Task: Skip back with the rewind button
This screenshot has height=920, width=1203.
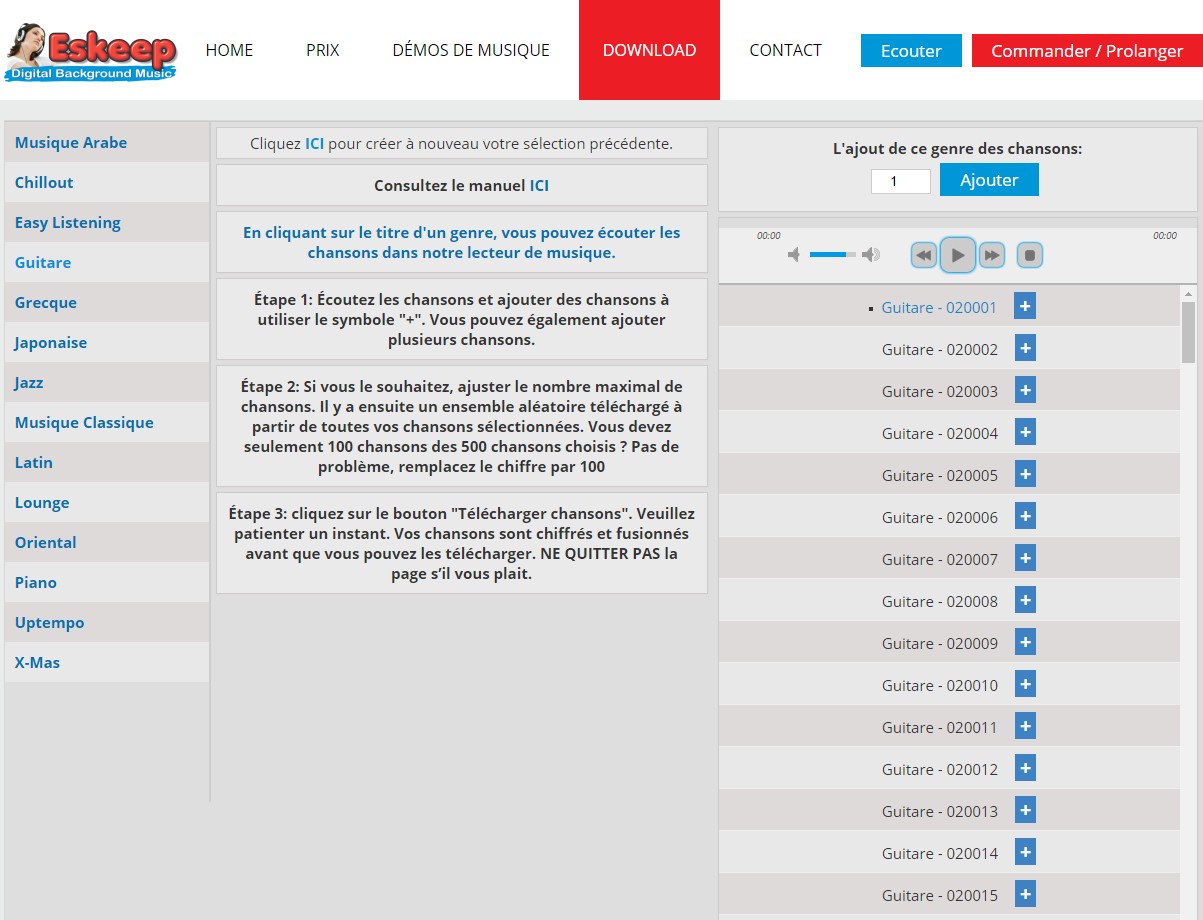Action: [x=924, y=255]
